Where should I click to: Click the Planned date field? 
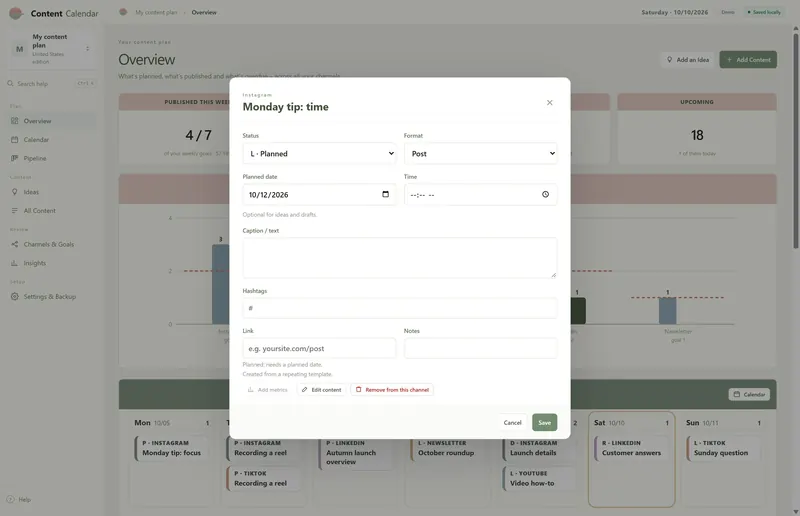point(319,194)
